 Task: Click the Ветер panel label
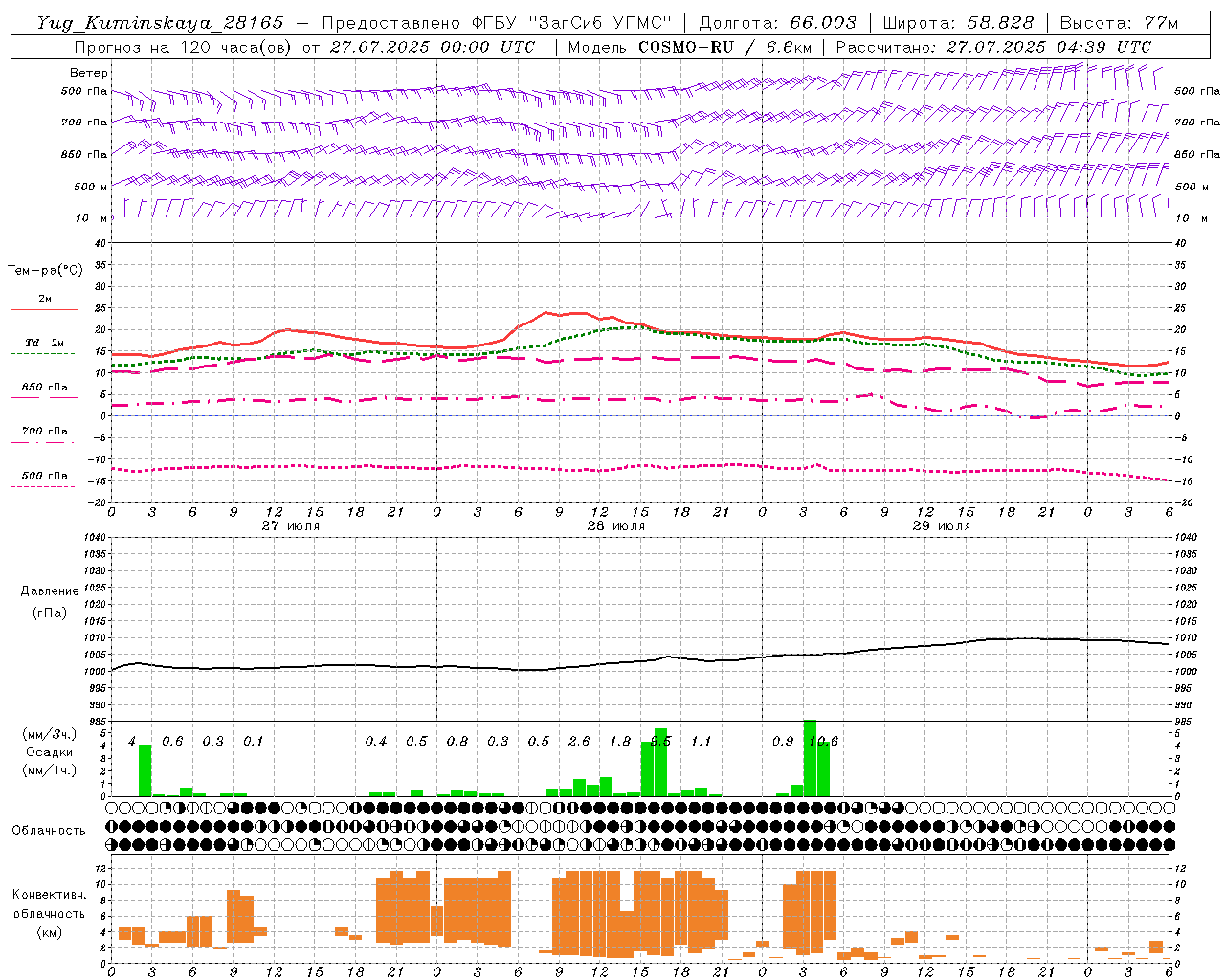pos(89,73)
